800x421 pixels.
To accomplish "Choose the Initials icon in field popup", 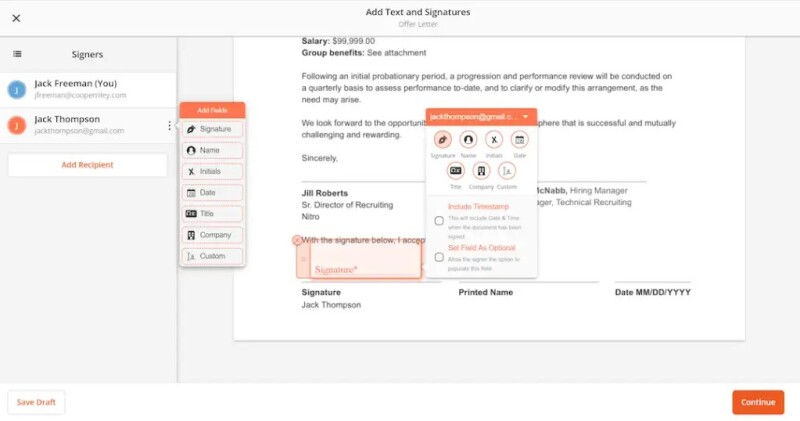I will click(x=494, y=139).
